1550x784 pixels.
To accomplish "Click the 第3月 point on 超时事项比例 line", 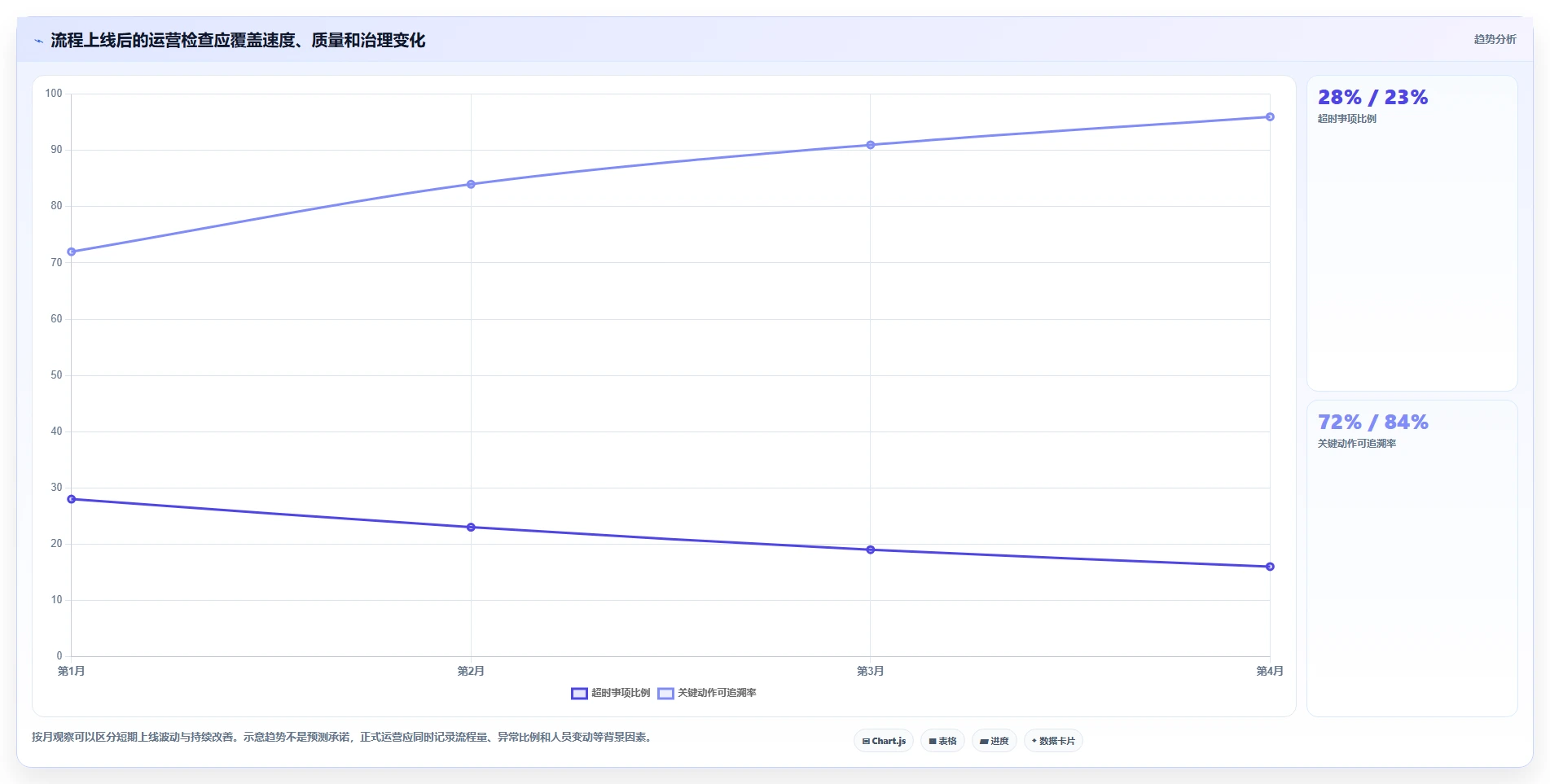I will click(871, 550).
